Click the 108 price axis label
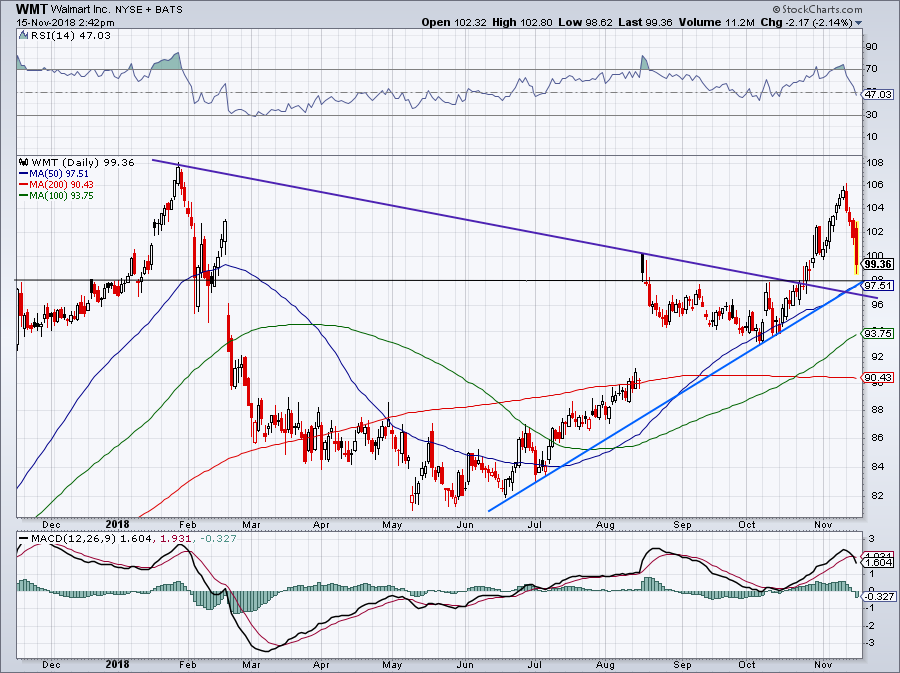900x673 pixels. click(876, 162)
